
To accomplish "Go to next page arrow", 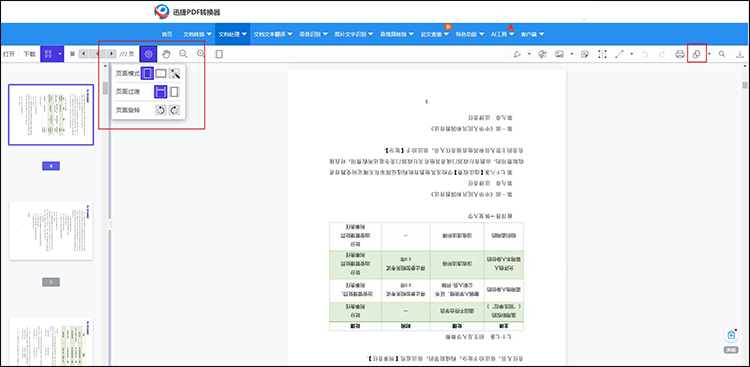I will [111, 54].
